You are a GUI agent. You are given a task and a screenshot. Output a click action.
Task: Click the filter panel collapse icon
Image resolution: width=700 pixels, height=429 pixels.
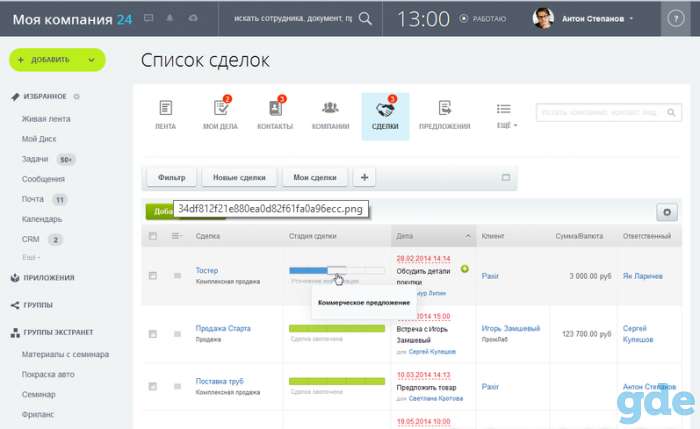click(506, 177)
